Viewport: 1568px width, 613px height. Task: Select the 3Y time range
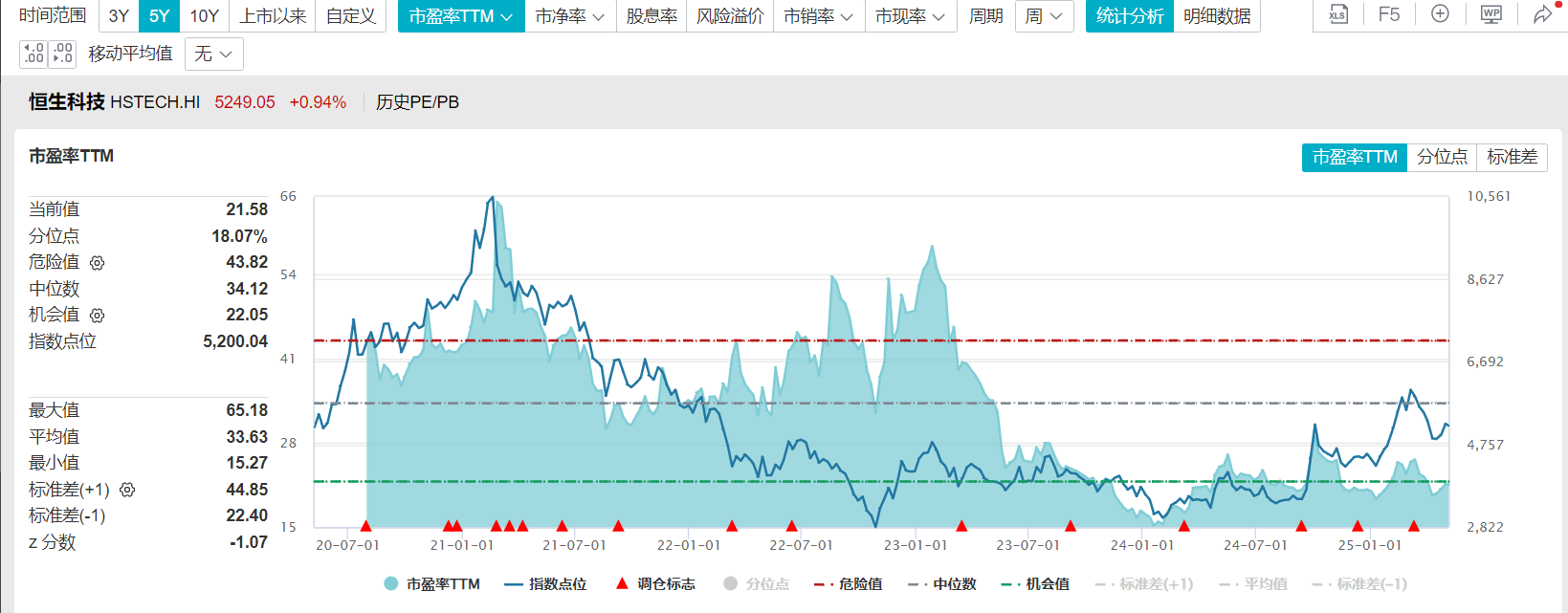point(119,16)
